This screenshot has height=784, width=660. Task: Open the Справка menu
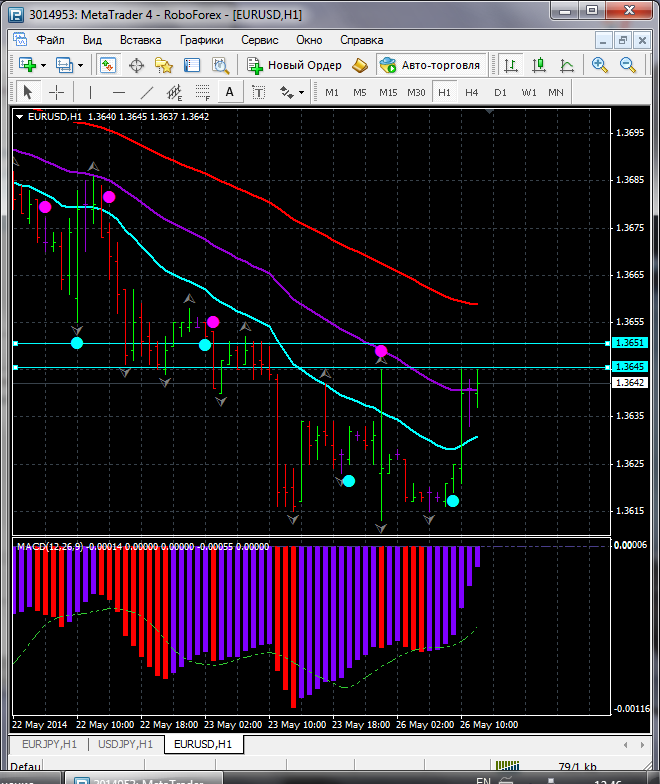coord(362,40)
